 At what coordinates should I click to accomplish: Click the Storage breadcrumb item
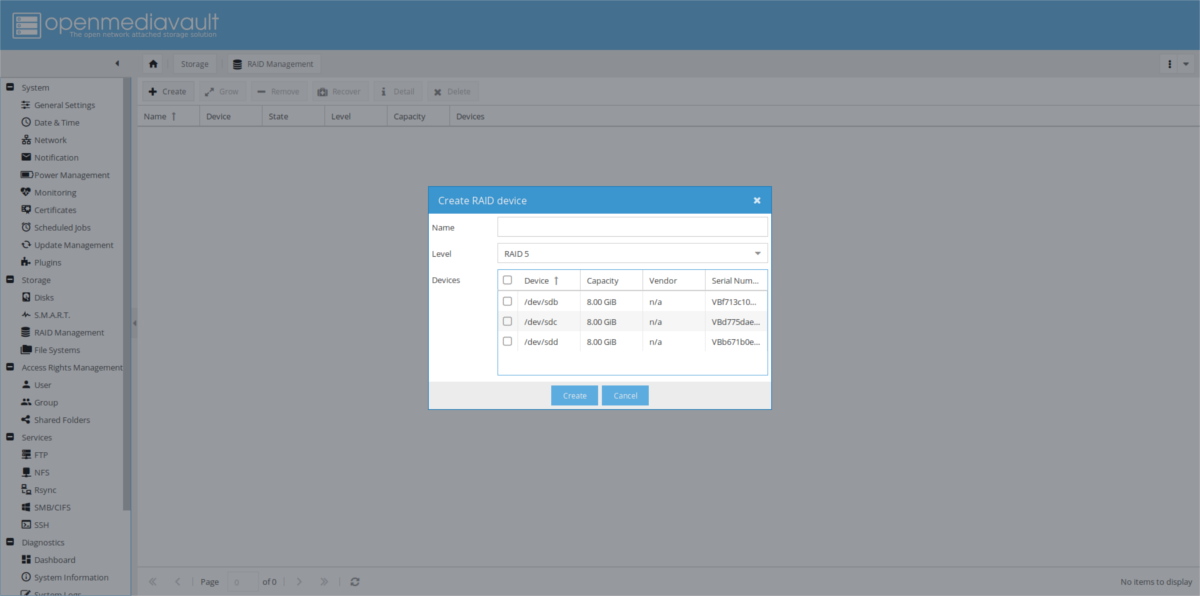[195, 64]
